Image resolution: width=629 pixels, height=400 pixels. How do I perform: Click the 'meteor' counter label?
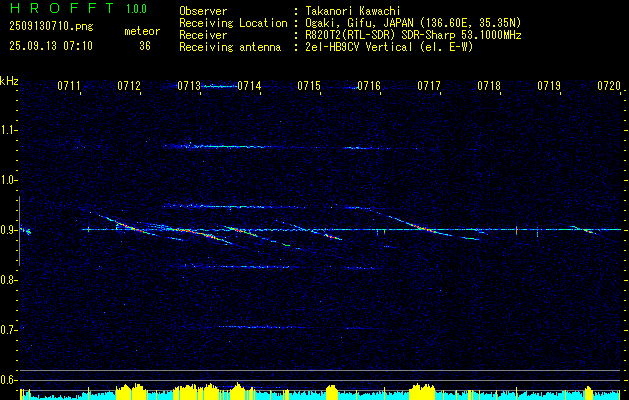(x=142, y=31)
